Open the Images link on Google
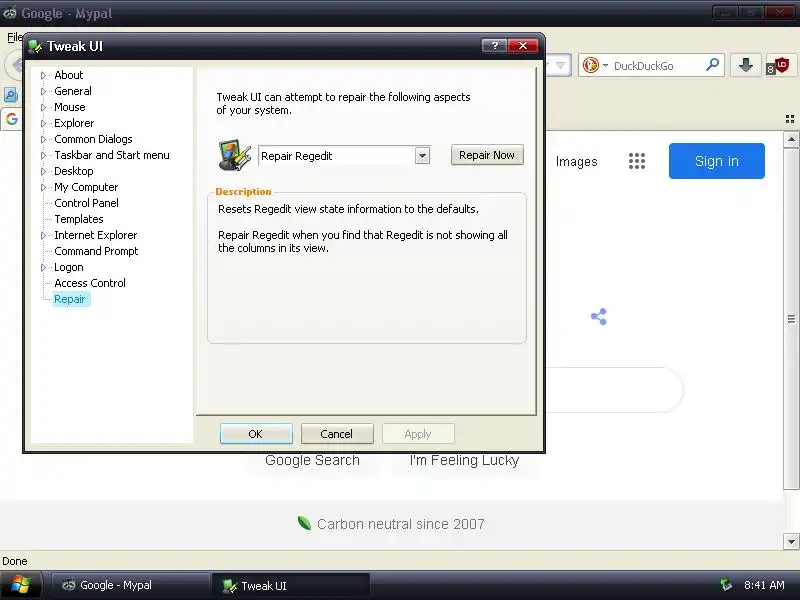 point(576,162)
